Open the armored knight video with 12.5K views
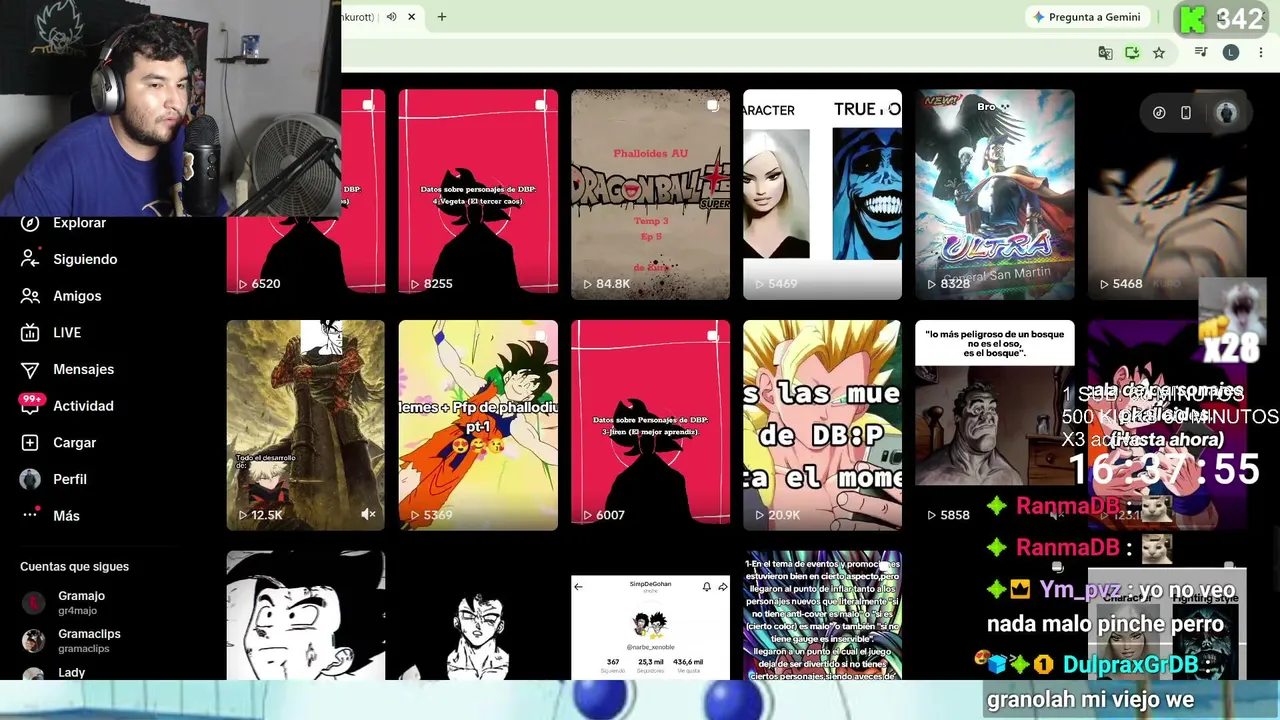 pos(306,425)
